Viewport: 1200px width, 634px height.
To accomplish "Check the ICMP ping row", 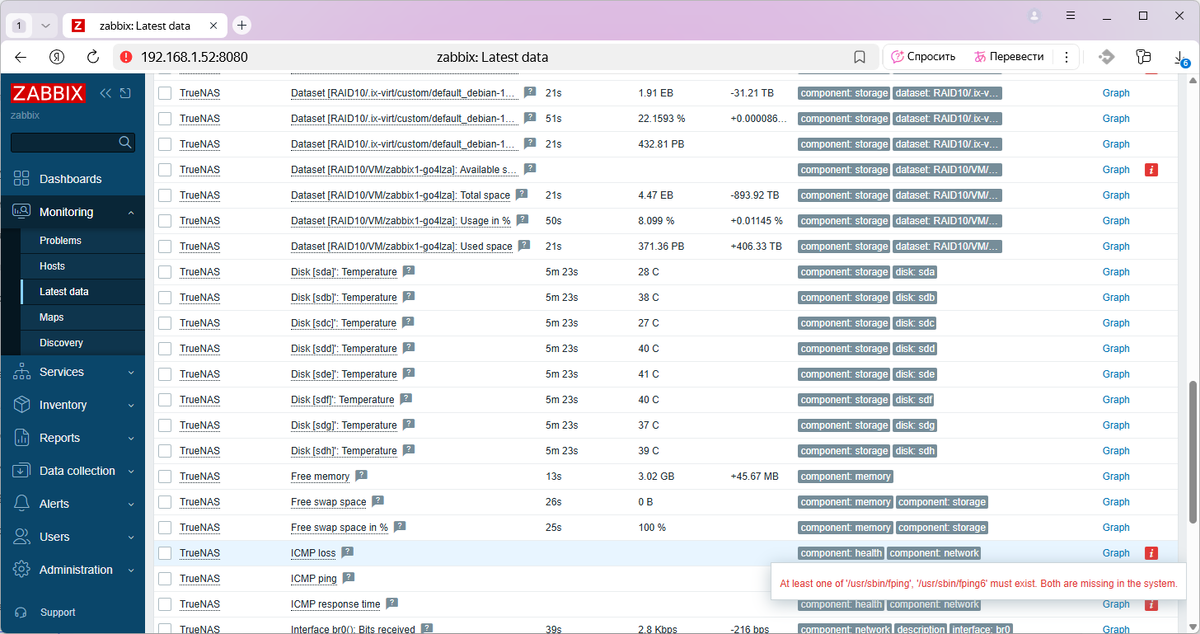I will (165, 579).
